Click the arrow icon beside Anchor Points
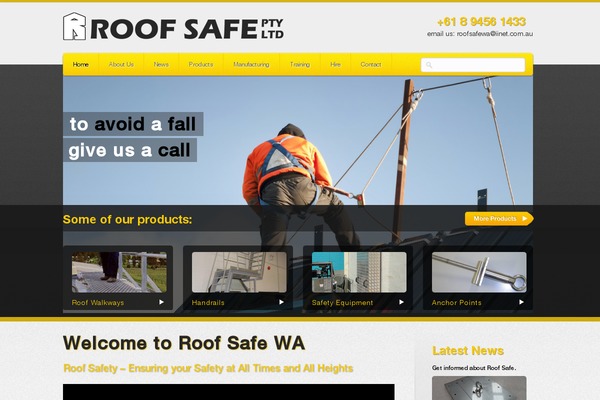 (521, 302)
